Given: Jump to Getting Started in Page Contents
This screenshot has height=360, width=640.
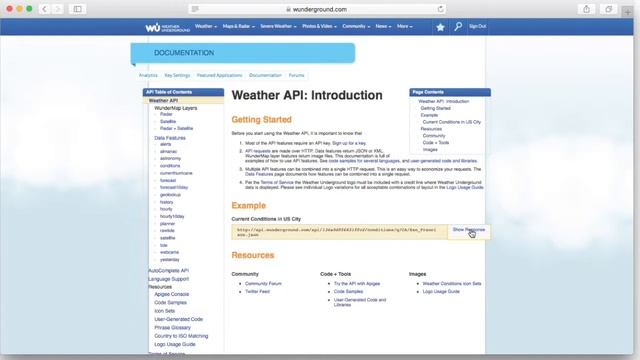Looking at the screenshot, I should point(436,108).
